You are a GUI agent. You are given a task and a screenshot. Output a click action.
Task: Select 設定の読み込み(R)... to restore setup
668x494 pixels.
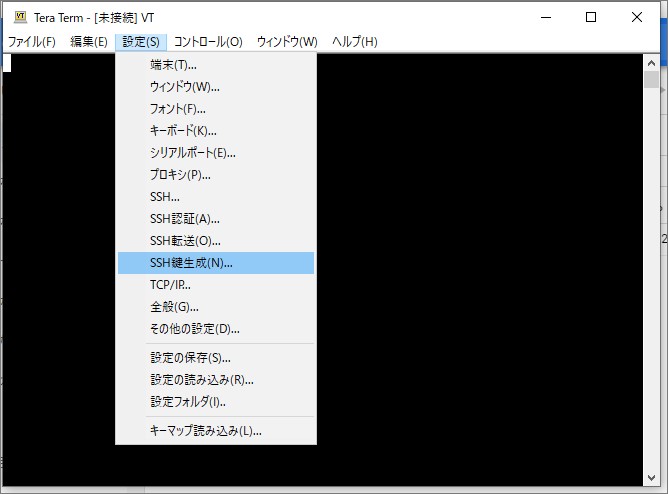[x=216, y=380]
